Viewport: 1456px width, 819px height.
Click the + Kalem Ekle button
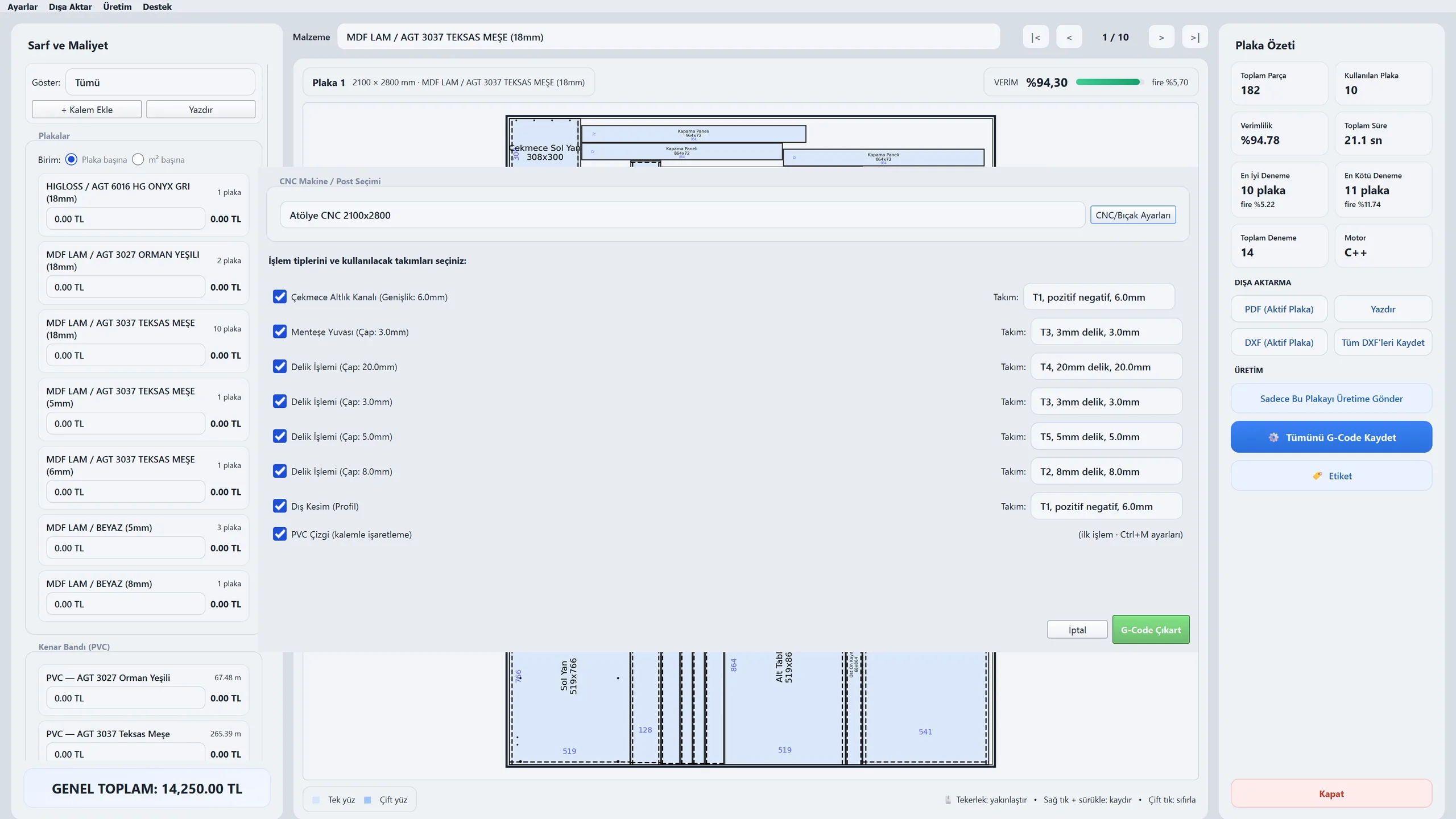click(x=86, y=110)
